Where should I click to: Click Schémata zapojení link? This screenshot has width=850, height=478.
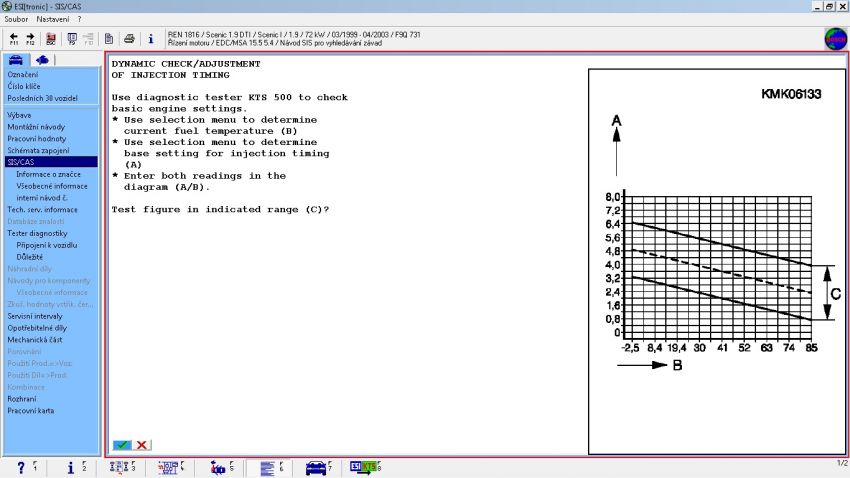pos(38,150)
